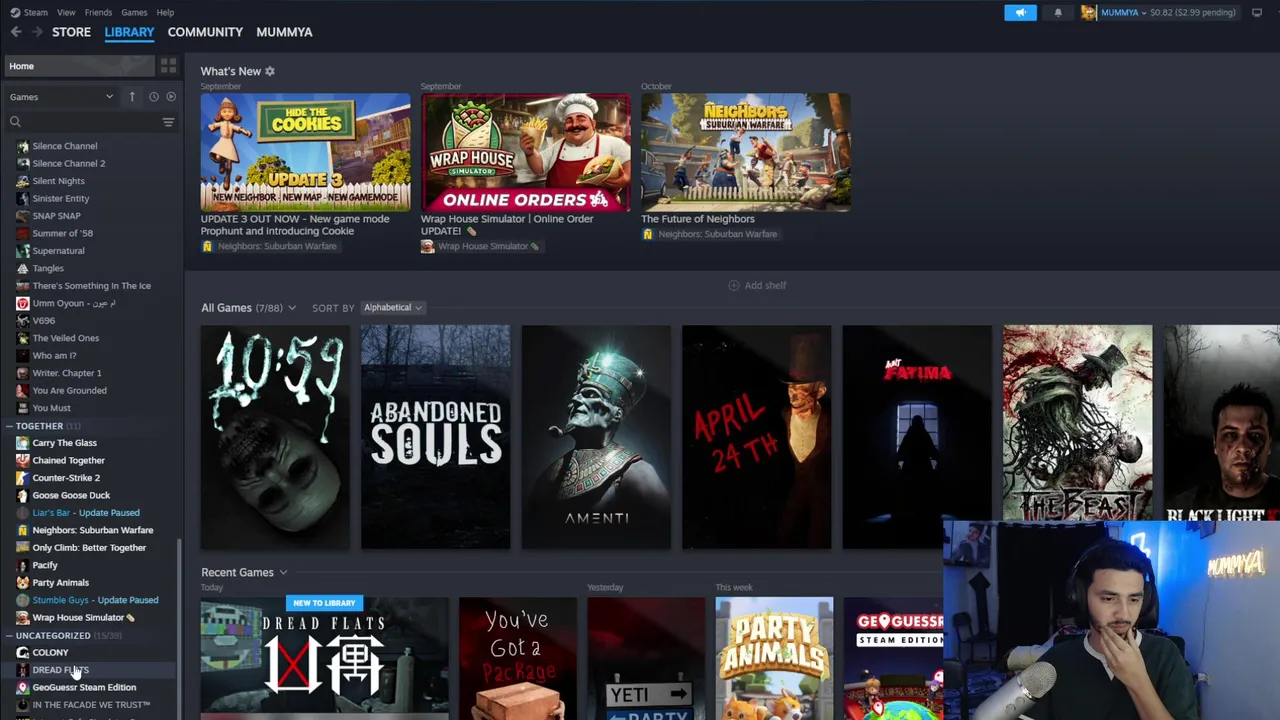Click the Counter-Strike 2 game icon
1280x720 pixels.
(x=22, y=478)
